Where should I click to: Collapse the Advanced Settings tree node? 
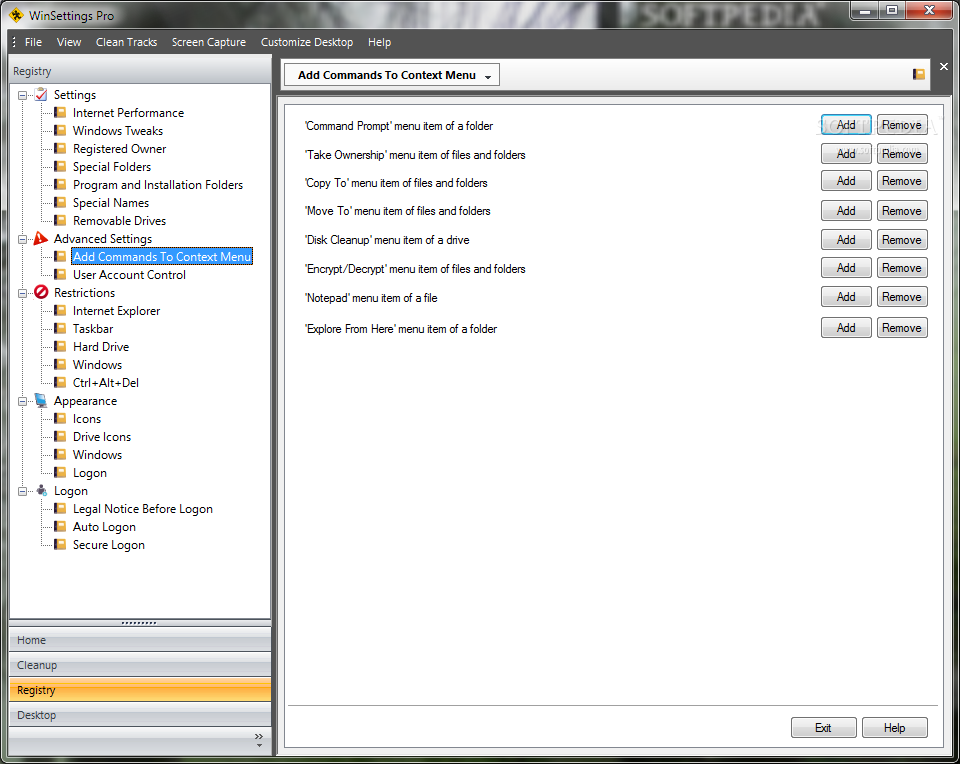tap(23, 239)
